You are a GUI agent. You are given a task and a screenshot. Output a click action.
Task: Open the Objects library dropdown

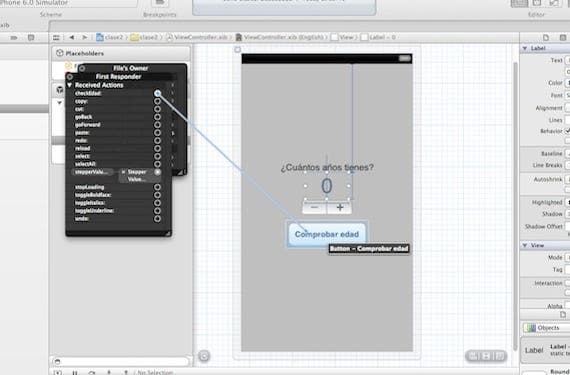click(546, 328)
